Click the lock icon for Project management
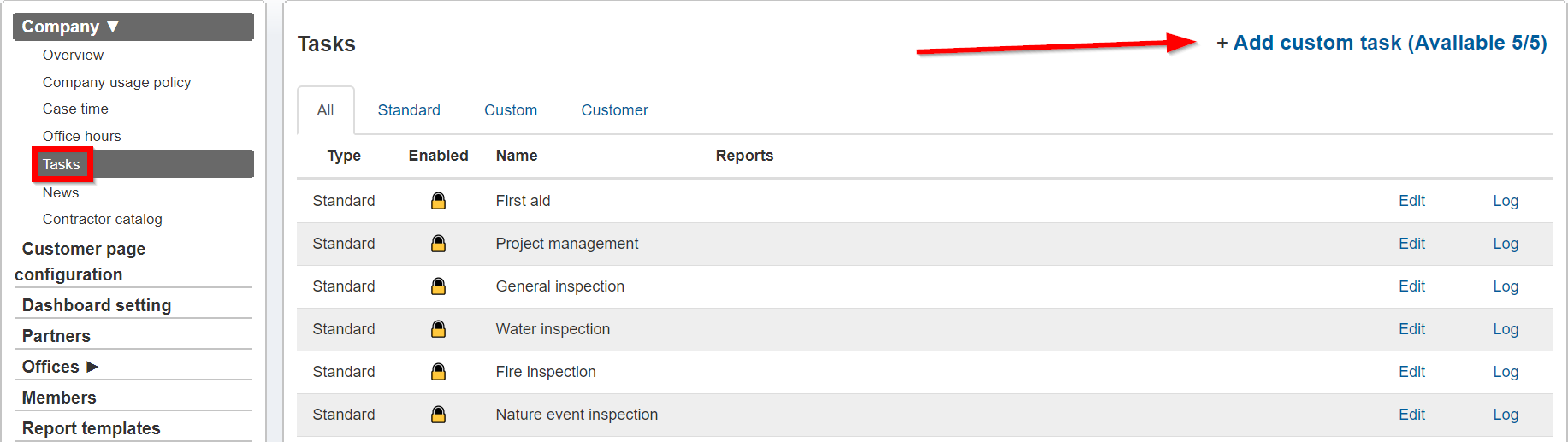The image size is (1568, 442). click(438, 244)
